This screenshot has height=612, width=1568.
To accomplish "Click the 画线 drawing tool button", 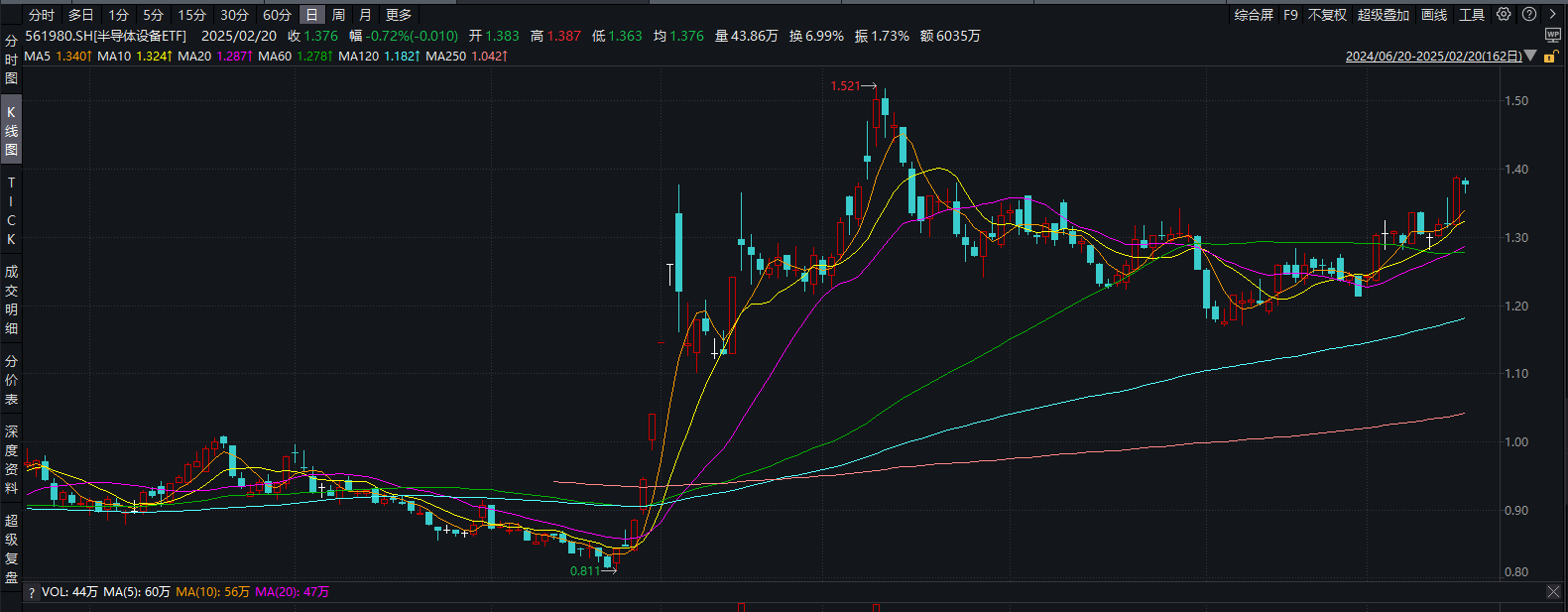I will [x=1434, y=15].
